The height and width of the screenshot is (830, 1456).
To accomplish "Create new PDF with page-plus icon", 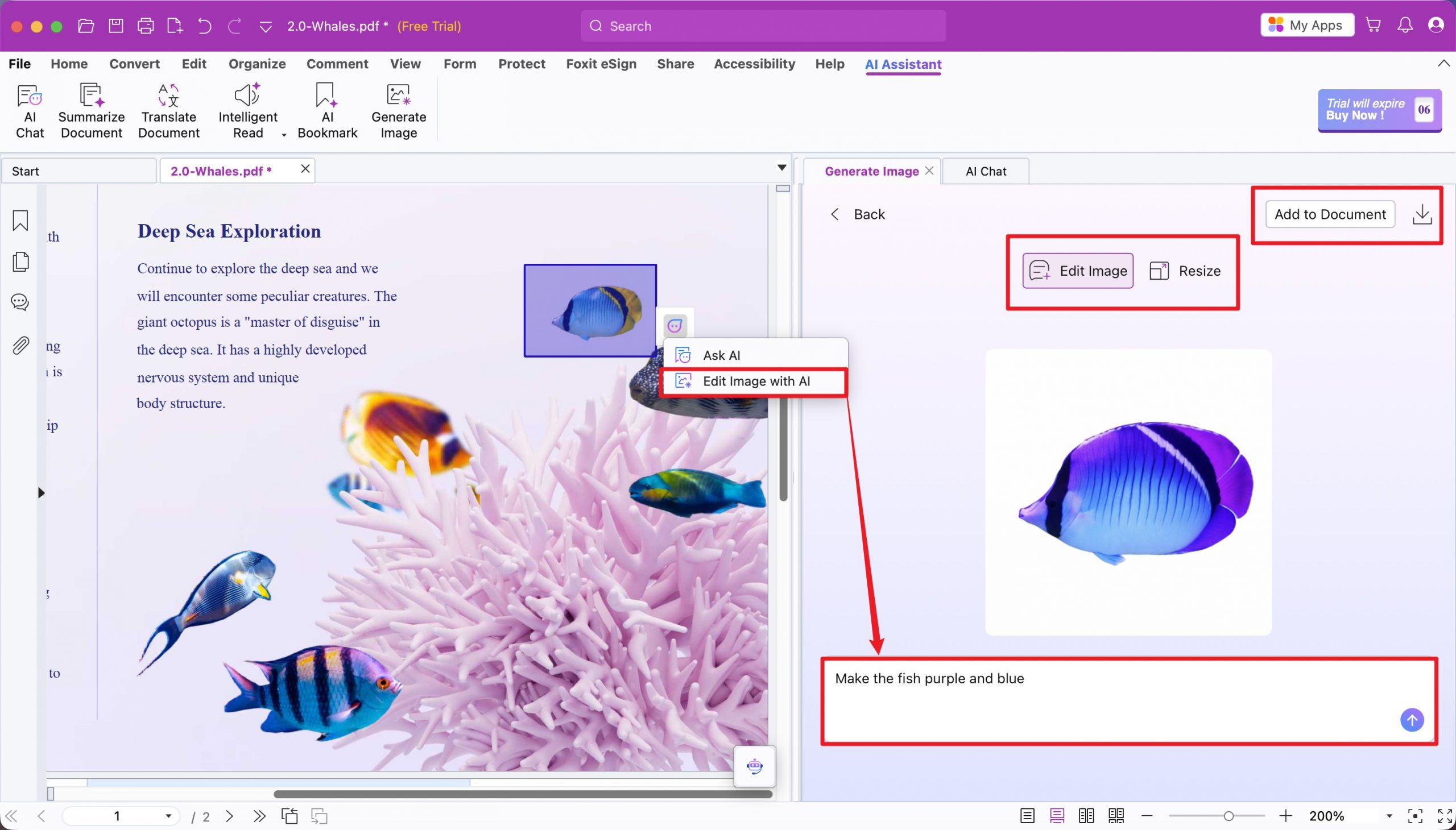I will click(x=175, y=26).
